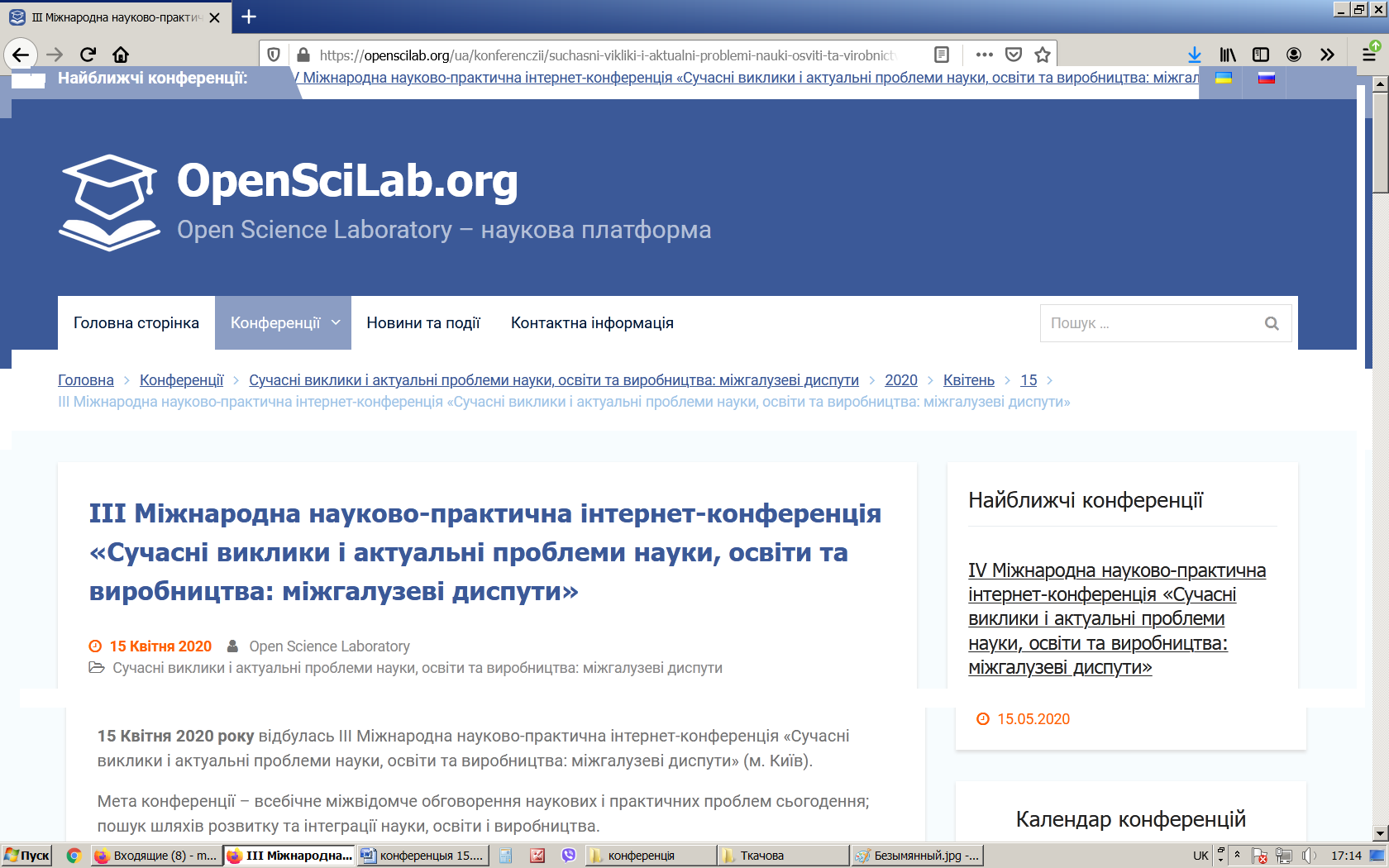Go to Контактна інформація page

(592, 323)
